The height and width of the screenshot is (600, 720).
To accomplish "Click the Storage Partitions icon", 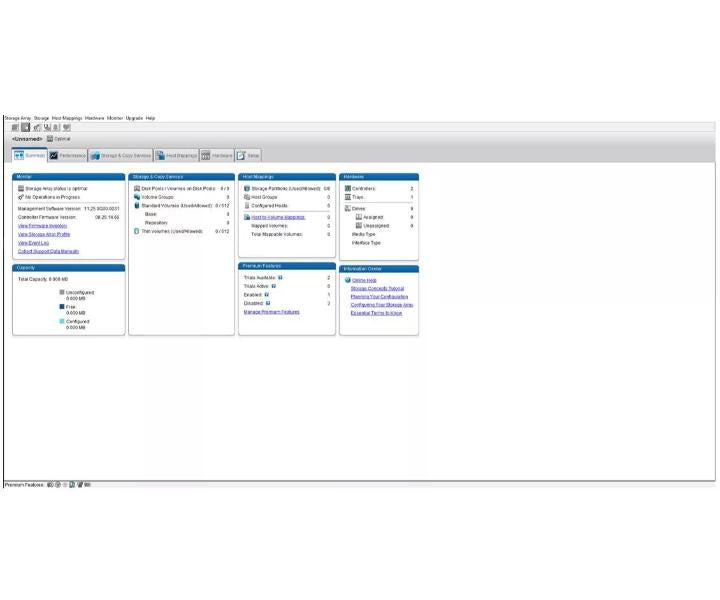I will 246,188.
